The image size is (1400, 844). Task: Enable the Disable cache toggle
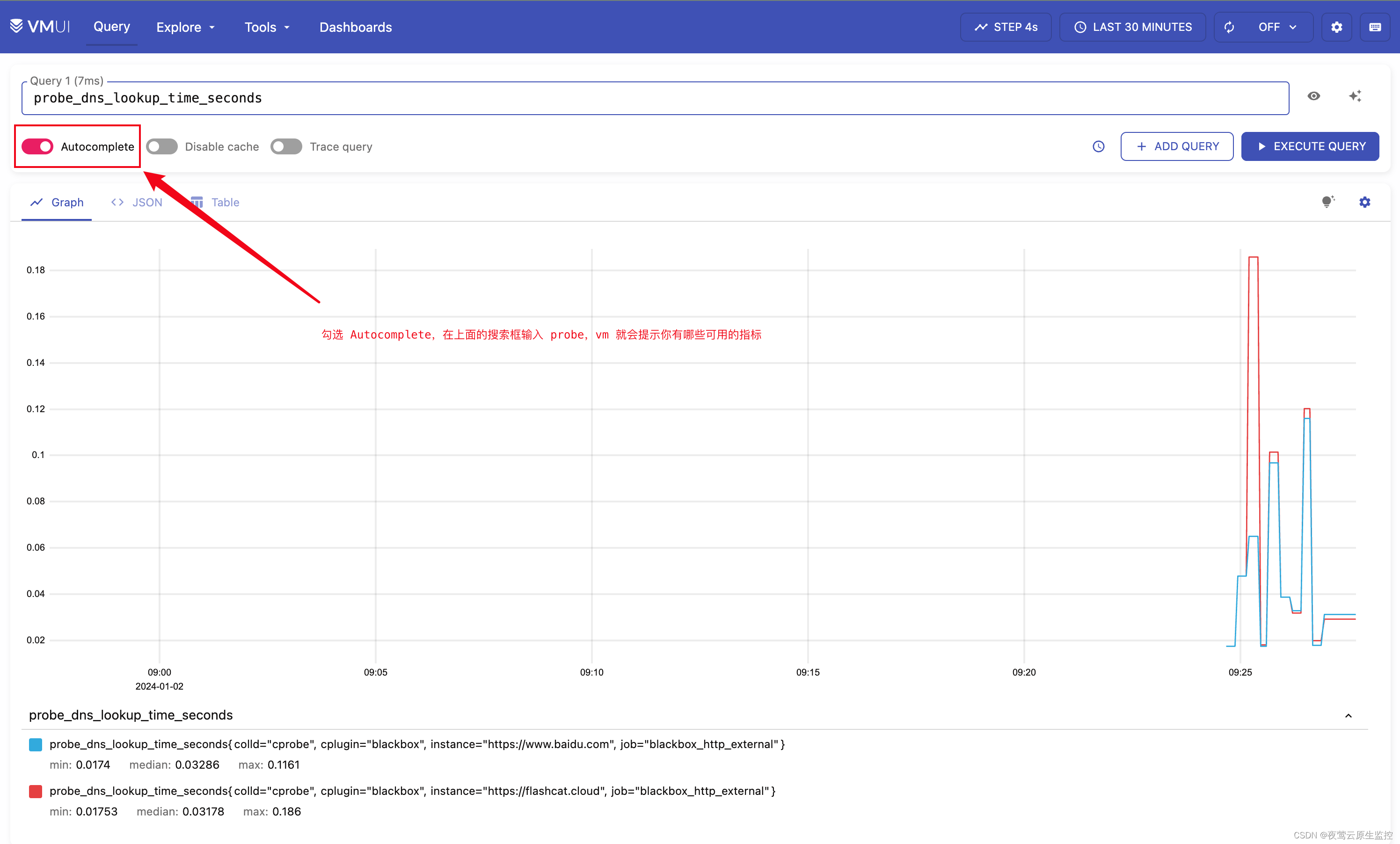pyautogui.click(x=162, y=146)
